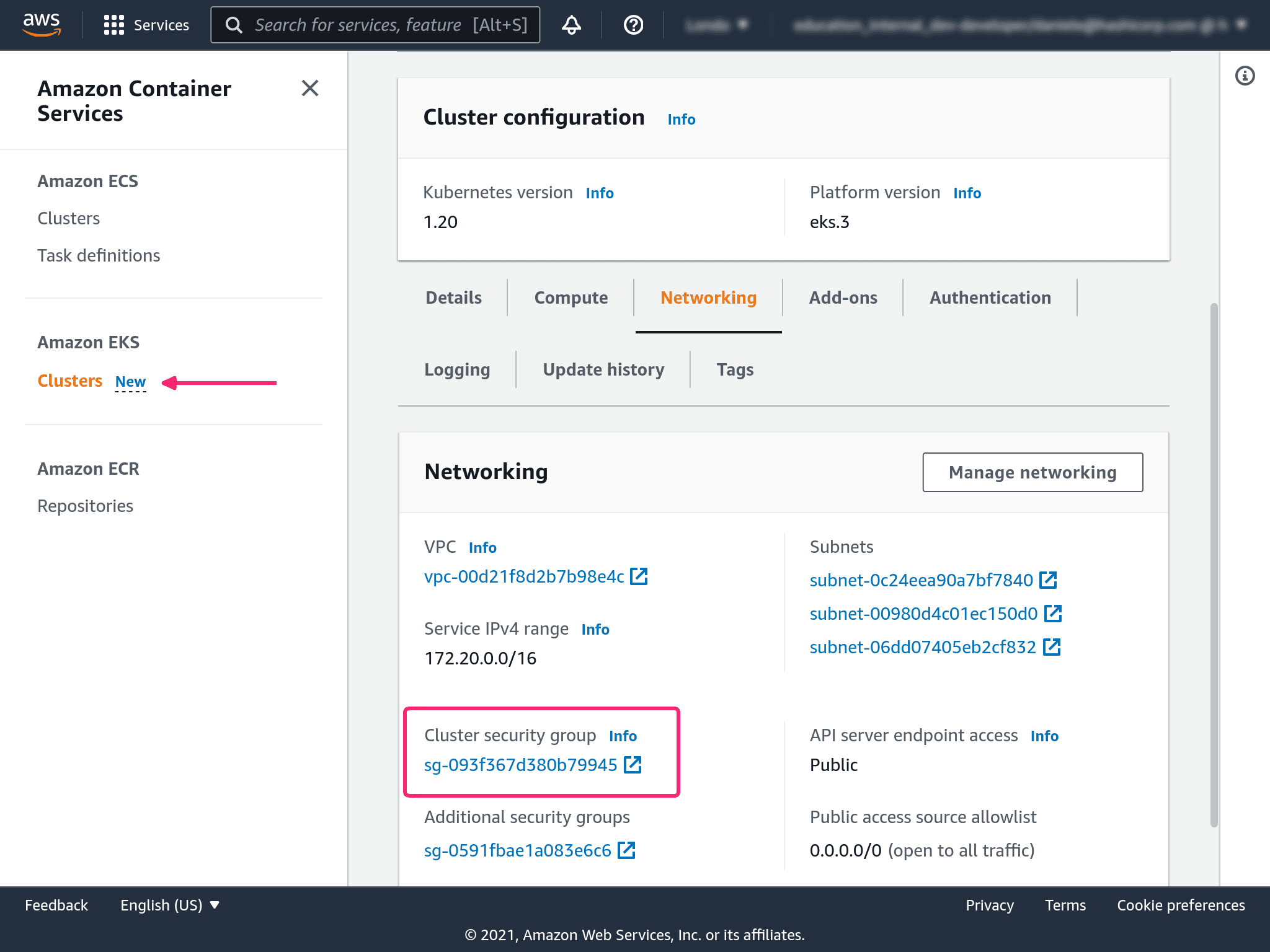Open ECS Clusters in sidebar
The width and height of the screenshot is (1270, 952).
click(x=68, y=218)
